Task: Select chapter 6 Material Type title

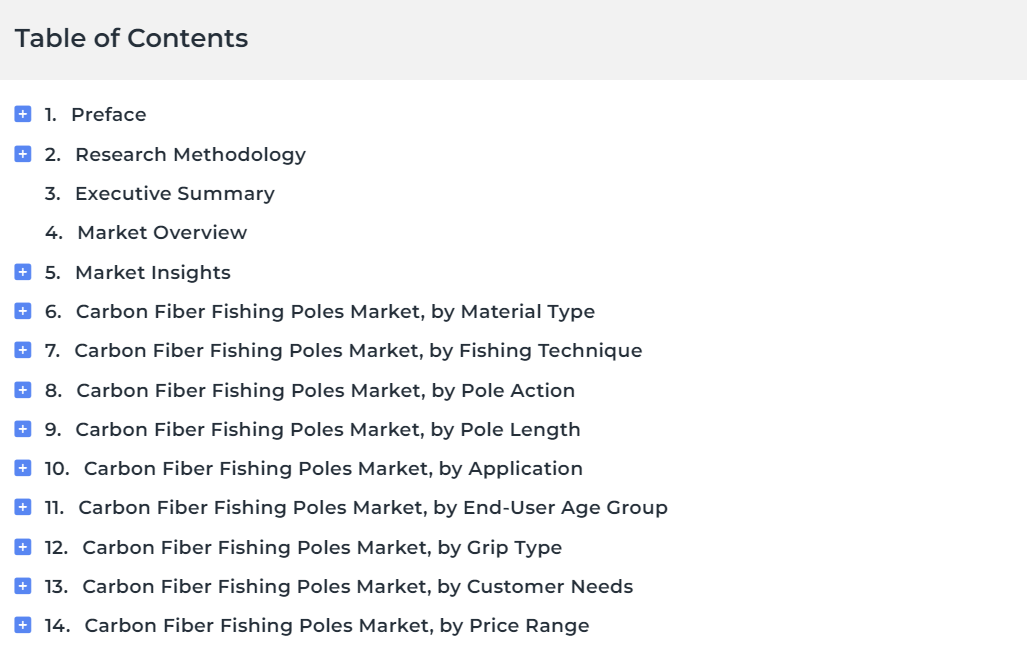Action: pyautogui.click(x=335, y=312)
